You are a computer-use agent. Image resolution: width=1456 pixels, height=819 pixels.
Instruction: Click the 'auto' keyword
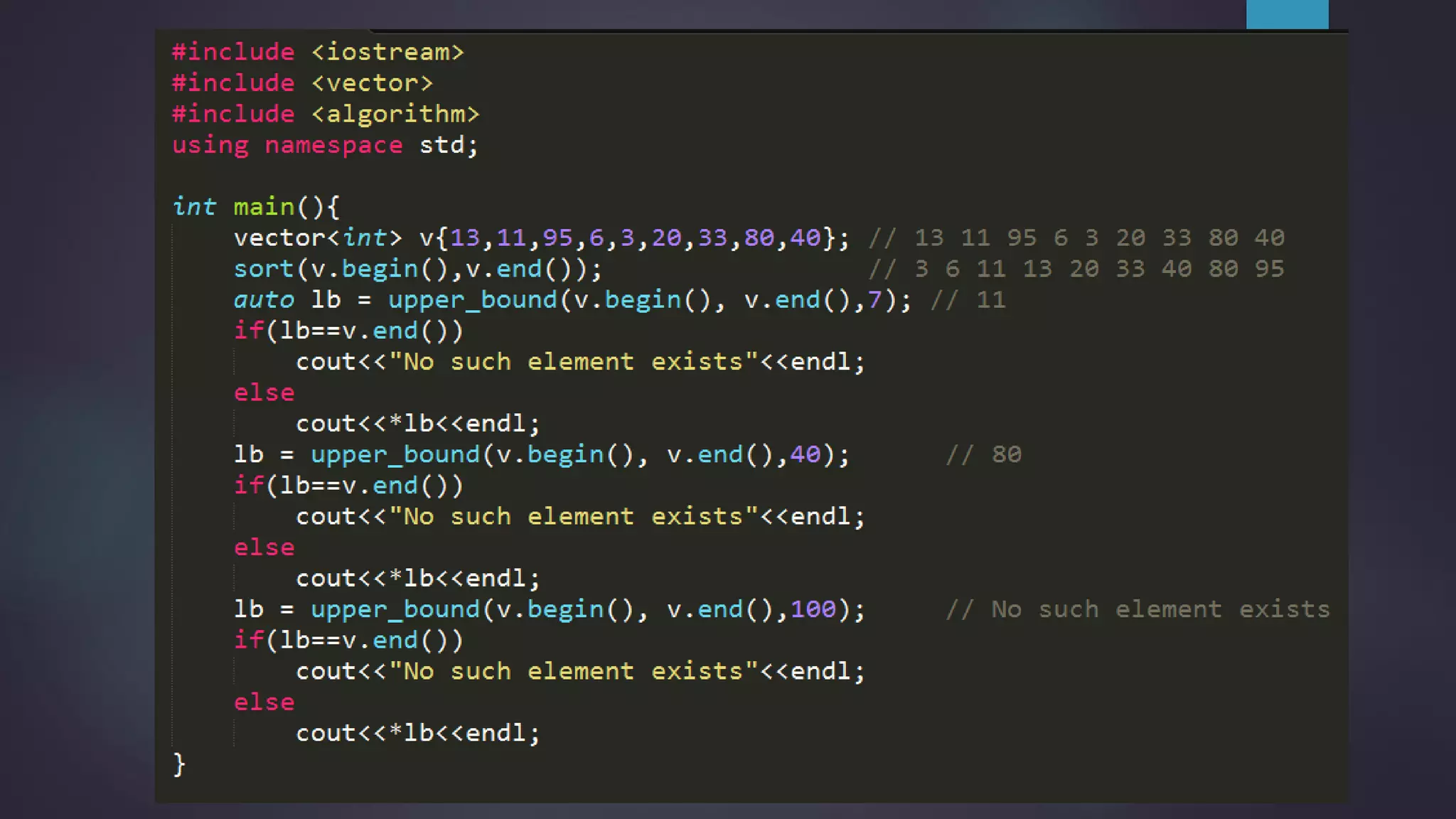pos(263,300)
